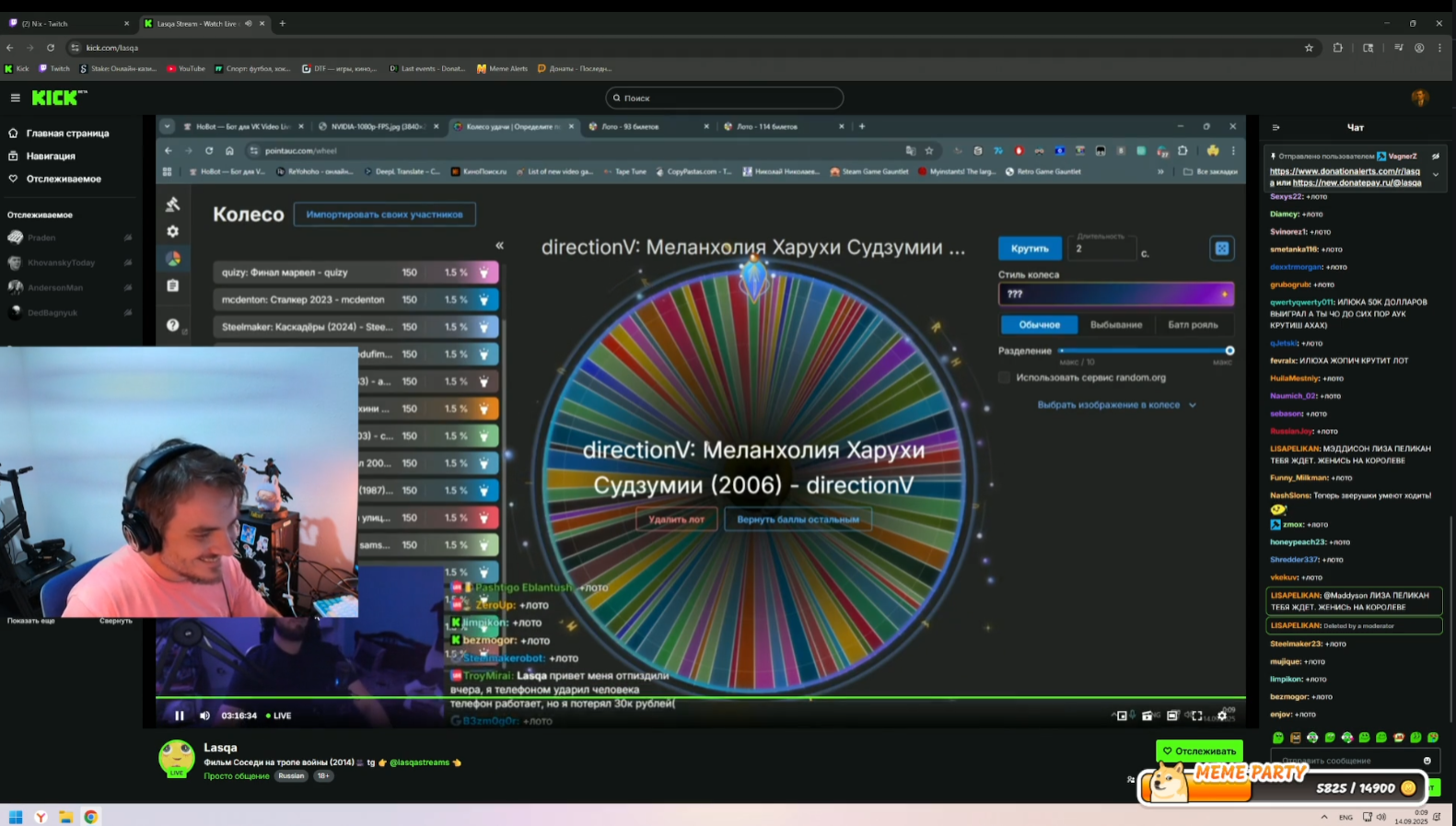1456x826 pixels.
Task: Collapse the chat panel
Action: [1275, 128]
